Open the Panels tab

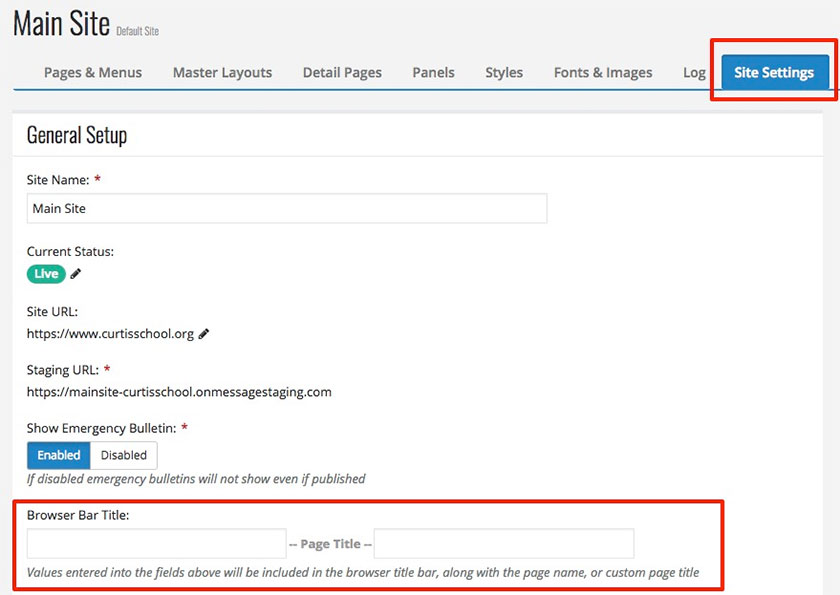click(x=433, y=72)
